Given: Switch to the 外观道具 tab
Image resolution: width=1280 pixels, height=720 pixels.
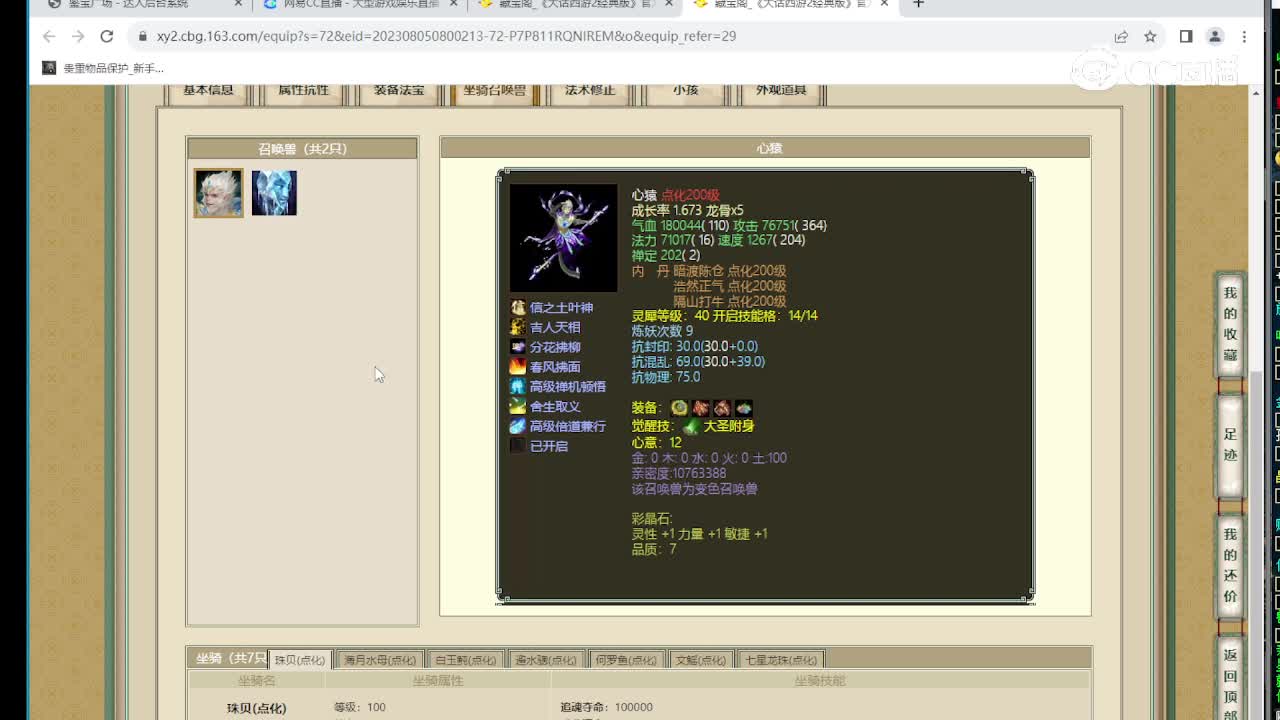Looking at the screenshot, I should pos(781,91).
